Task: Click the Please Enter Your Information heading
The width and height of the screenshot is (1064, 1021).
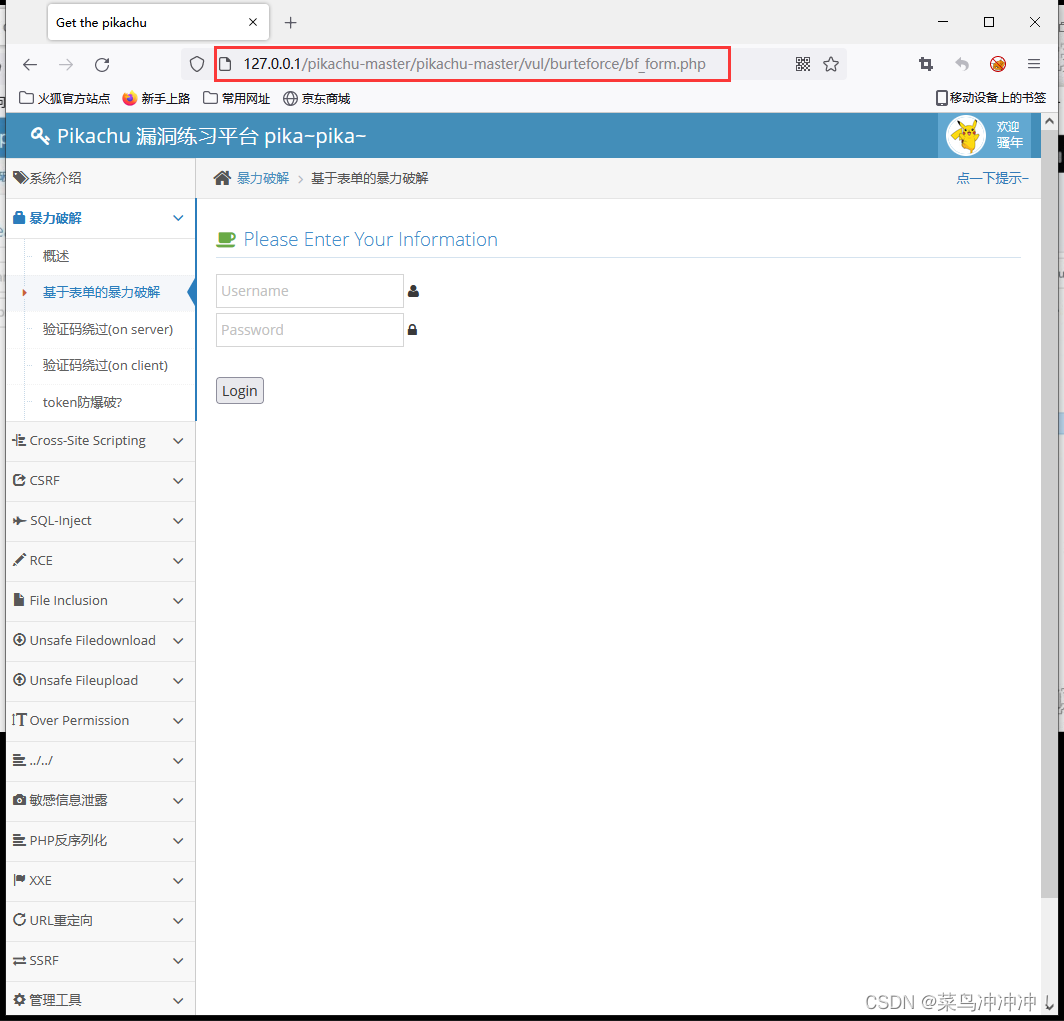Action: (x=370, y=239)
